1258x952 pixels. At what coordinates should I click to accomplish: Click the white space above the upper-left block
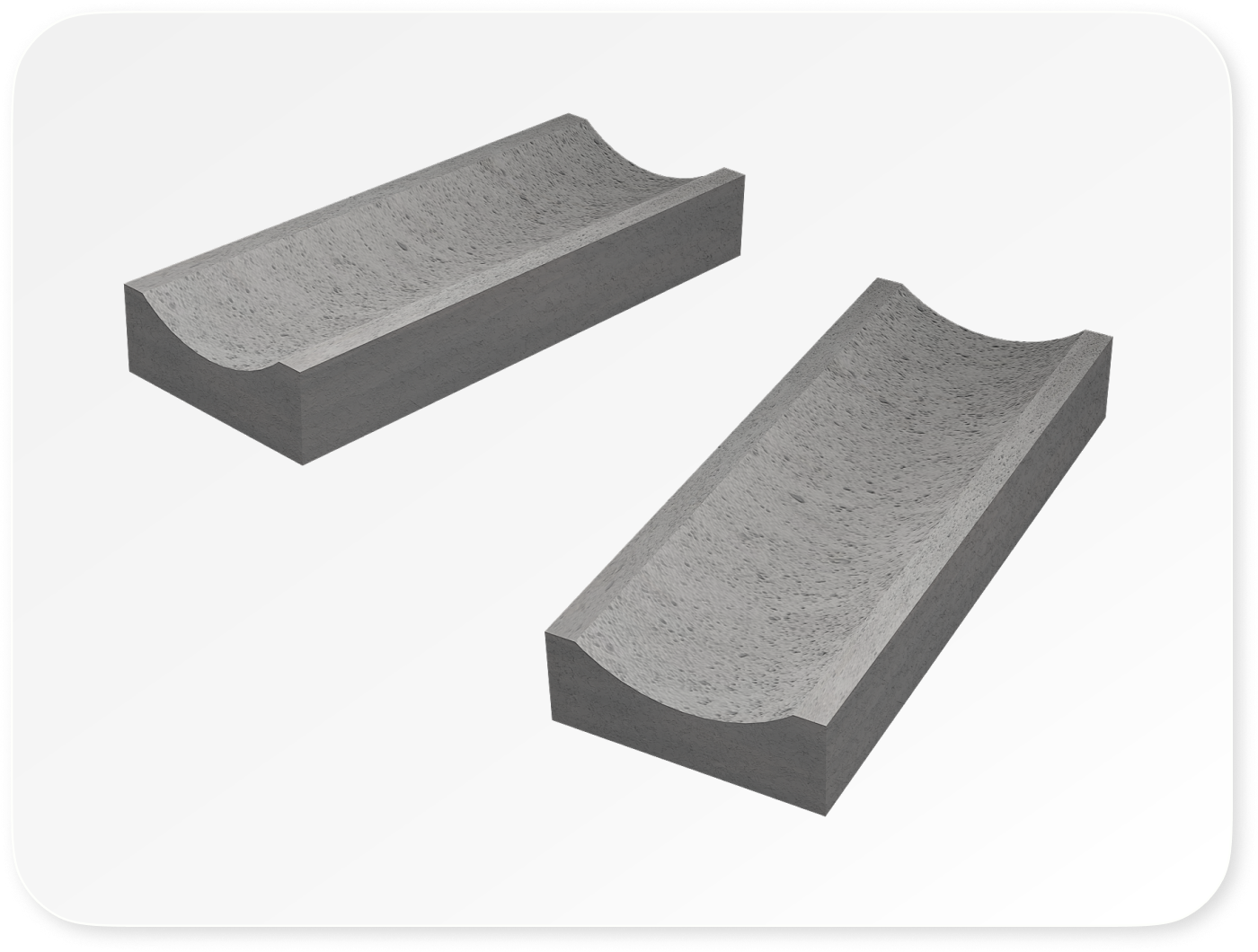pos(359,108)
